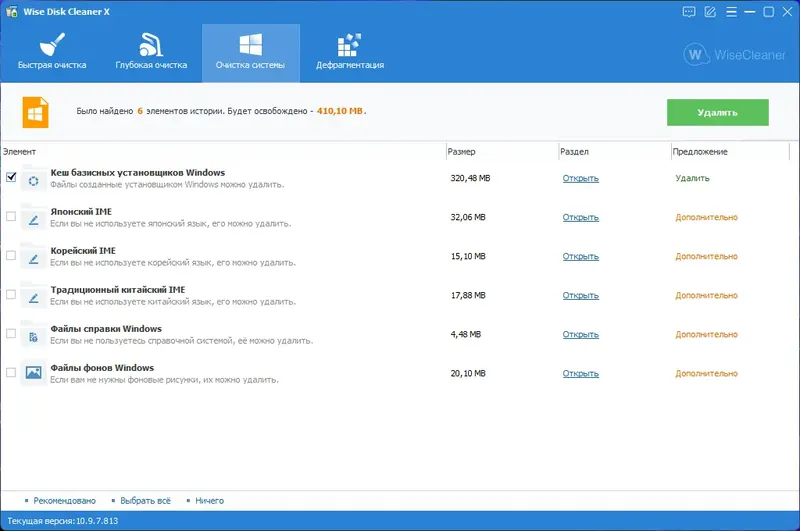Click the Wise Disk Cleaner X title text
Viewport: 800px width, 531px height.
66,12
